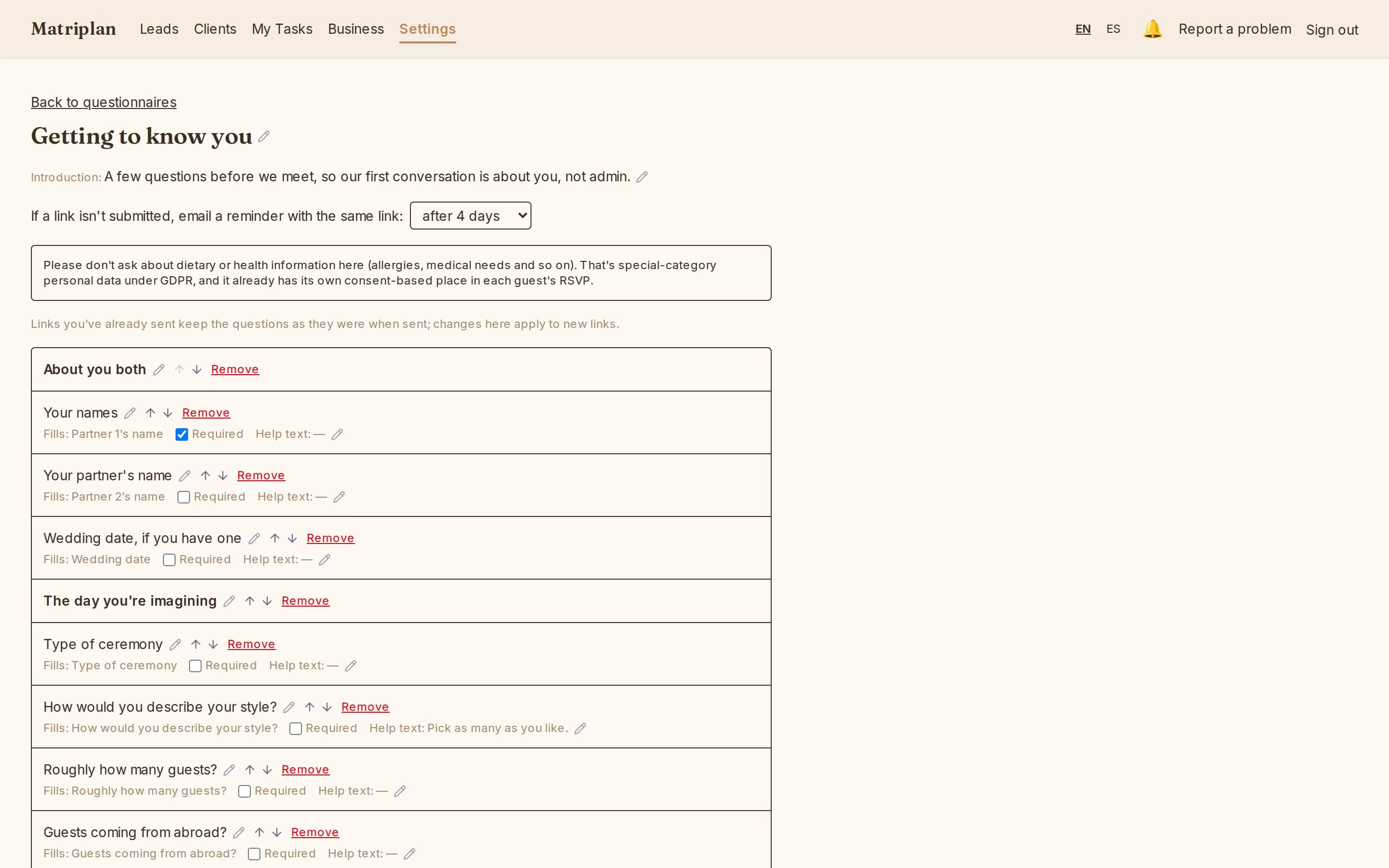Remove the Wedding date question
The image size is (1389, 868).
330,539
